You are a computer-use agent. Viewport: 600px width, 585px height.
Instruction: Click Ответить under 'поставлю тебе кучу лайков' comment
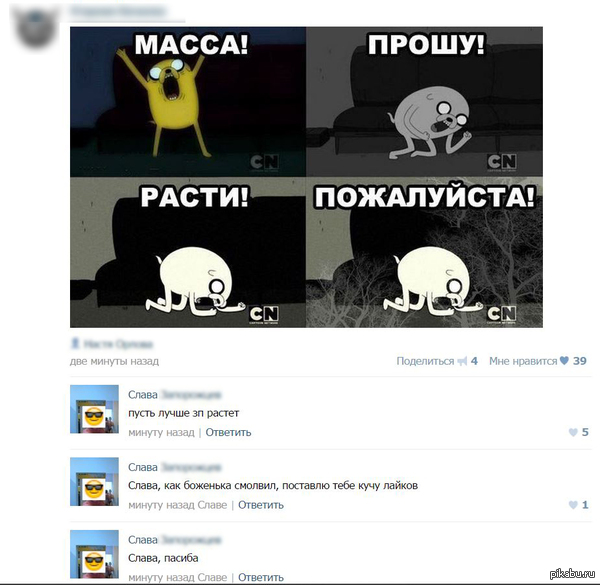point(261,505)
